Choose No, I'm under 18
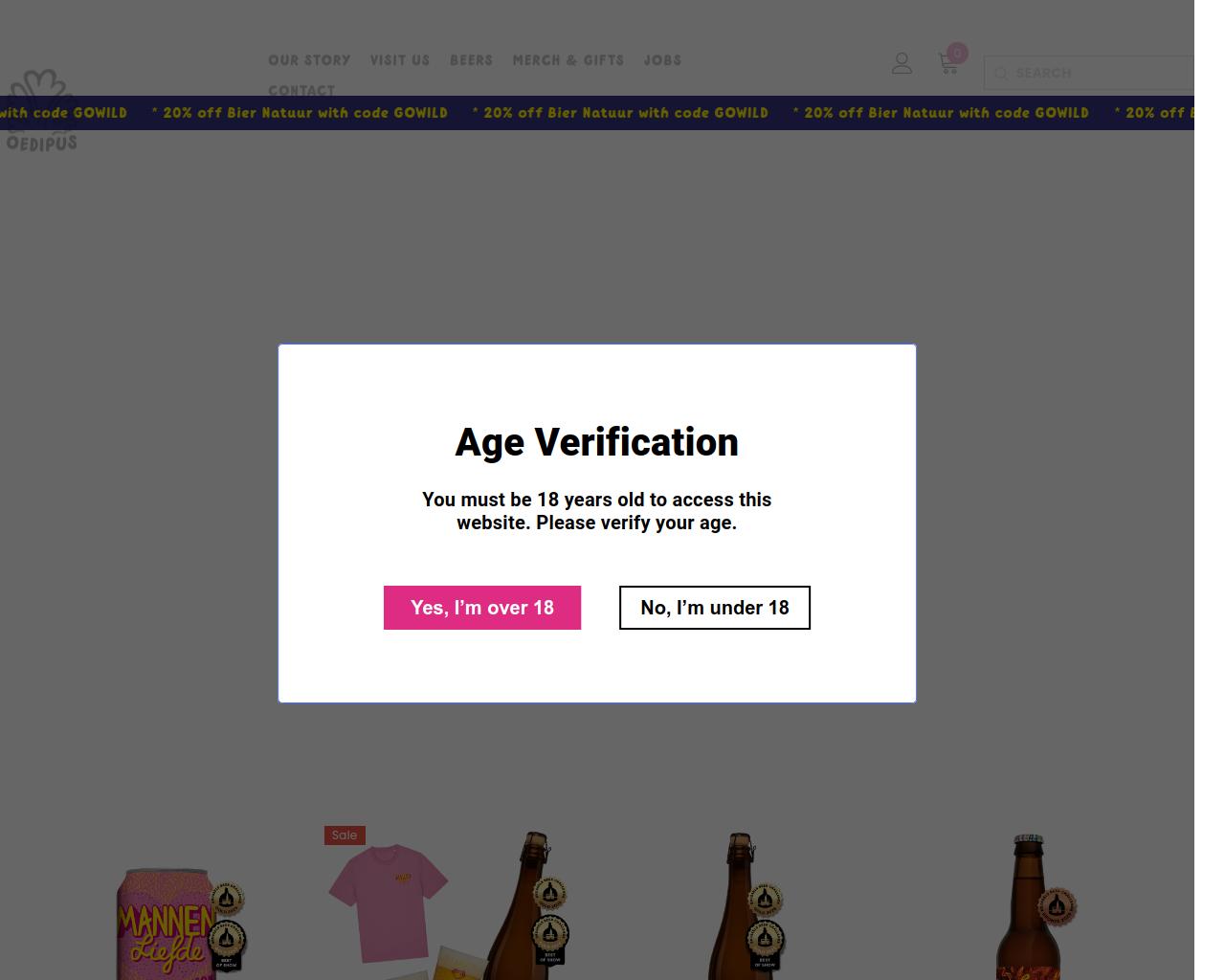 [x=715, y=608]
